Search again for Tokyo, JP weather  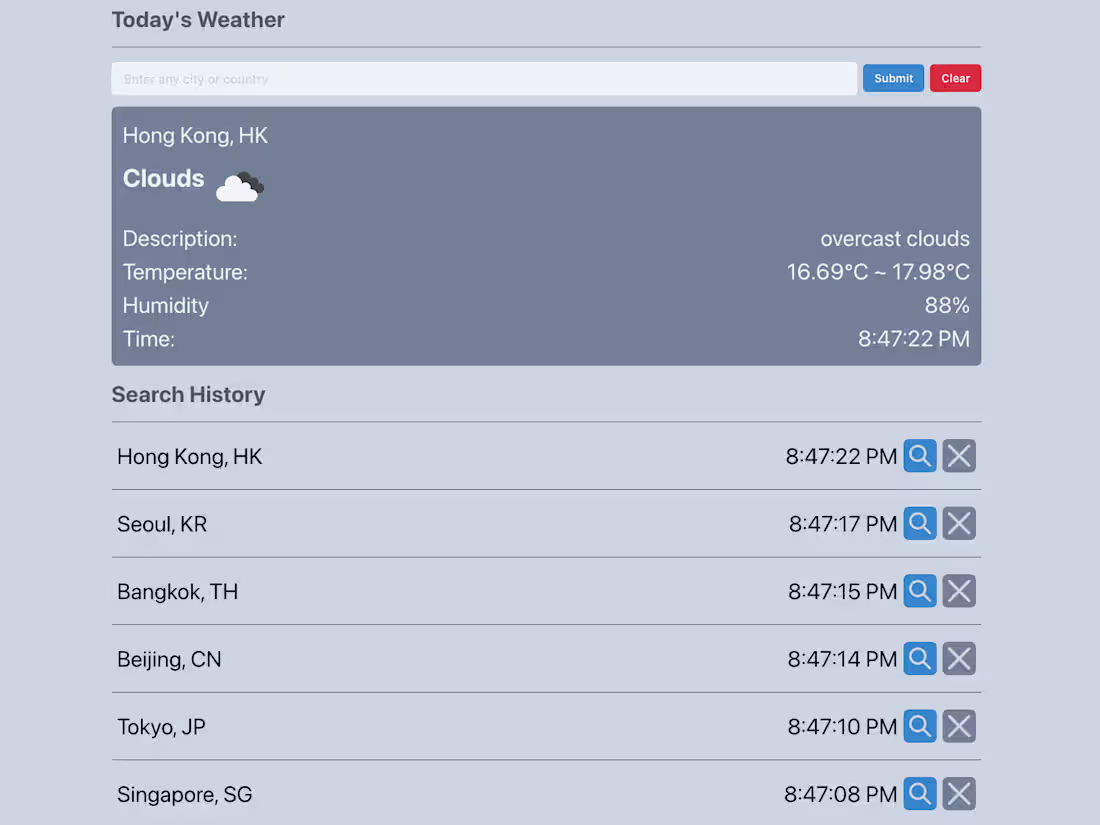tap(919, 726)
